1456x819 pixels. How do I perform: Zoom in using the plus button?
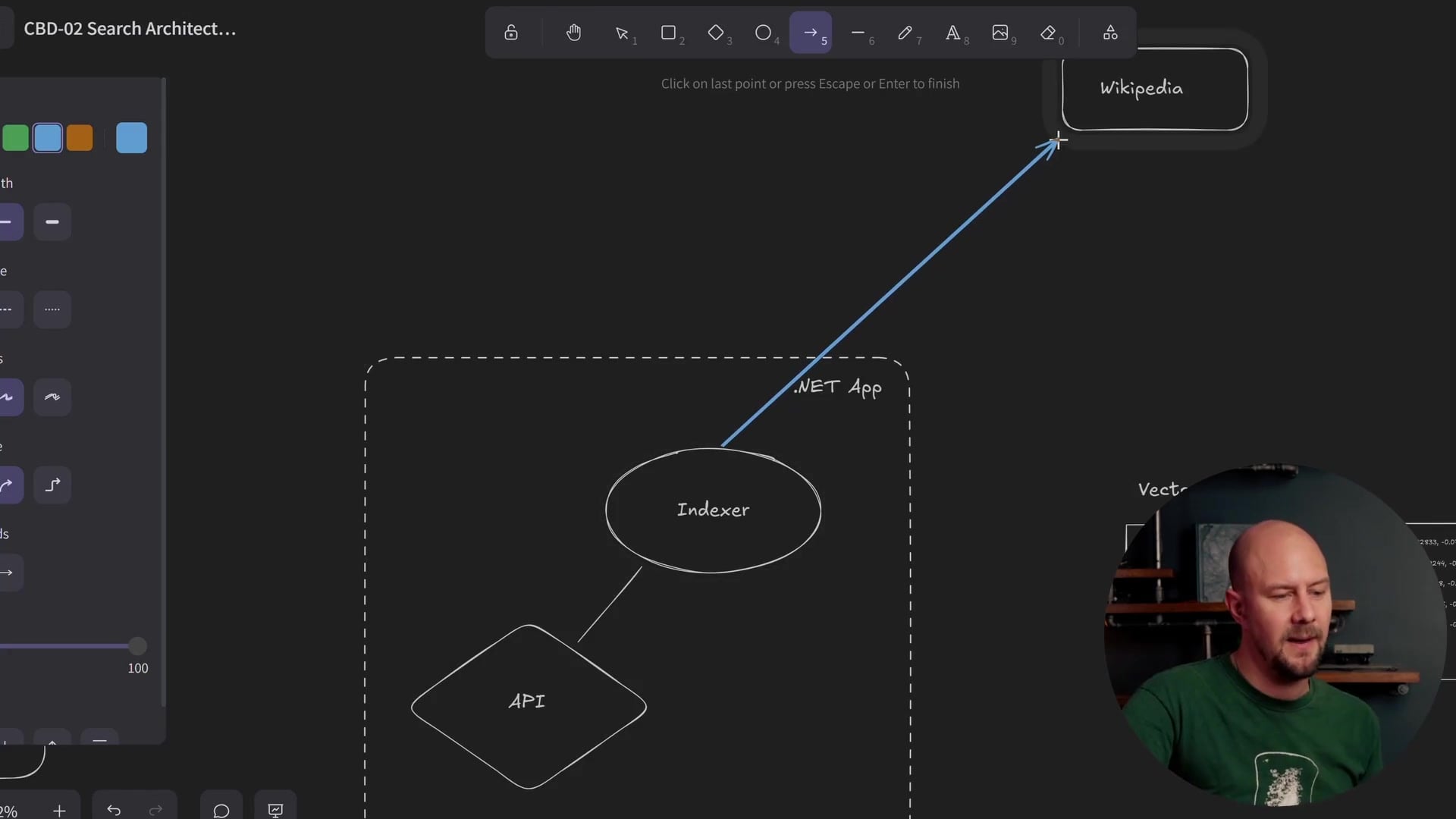(x=60, y=810)
